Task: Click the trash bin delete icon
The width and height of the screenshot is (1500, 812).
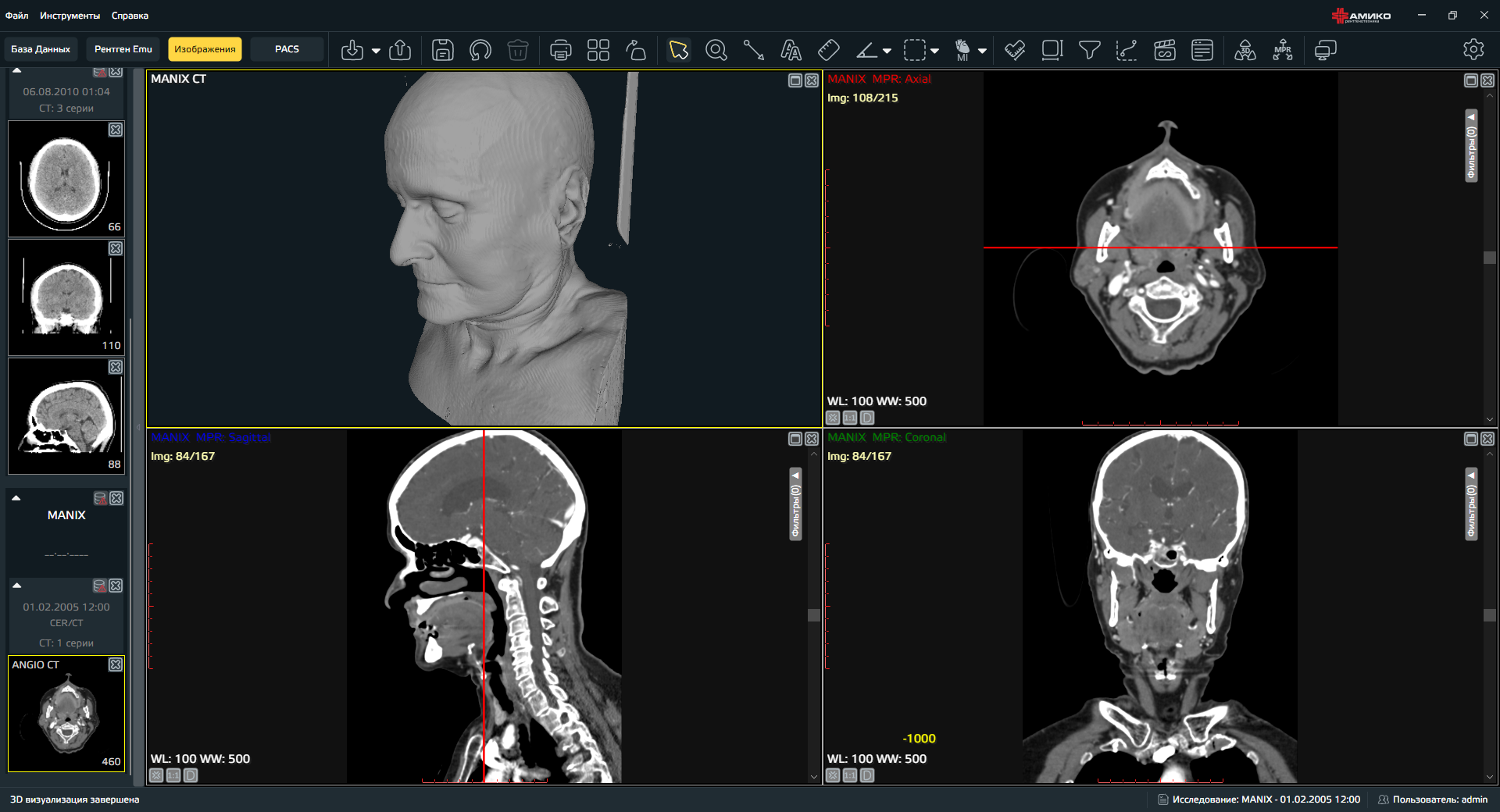Action: [517, 50]
